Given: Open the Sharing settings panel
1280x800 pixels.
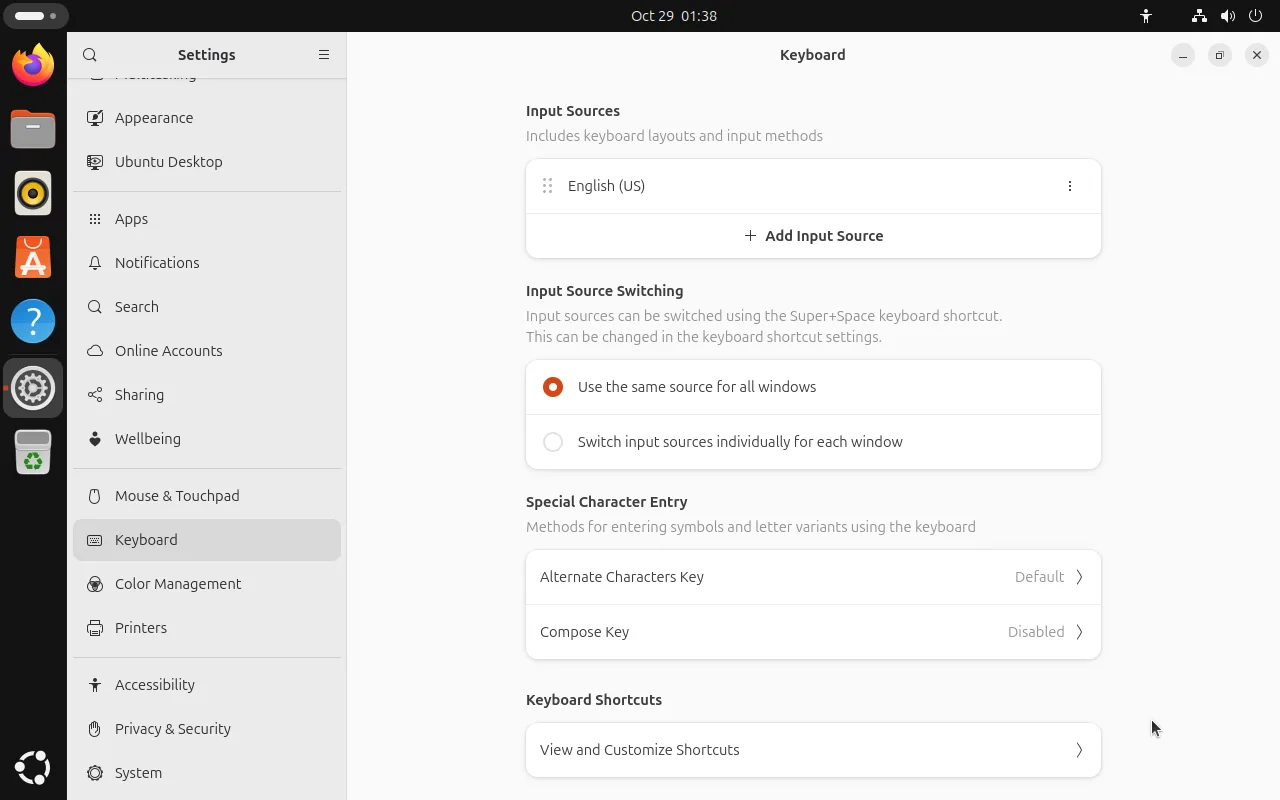Looking at the screenshot, I should click(207, 395).
